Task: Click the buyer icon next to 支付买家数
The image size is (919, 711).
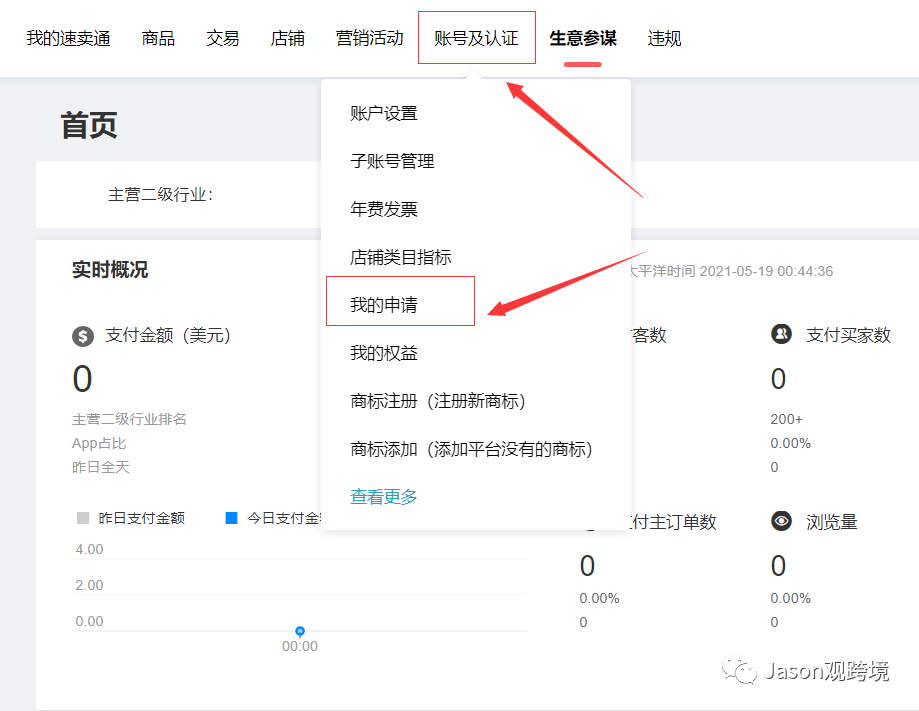Action: tap(781, 334)
